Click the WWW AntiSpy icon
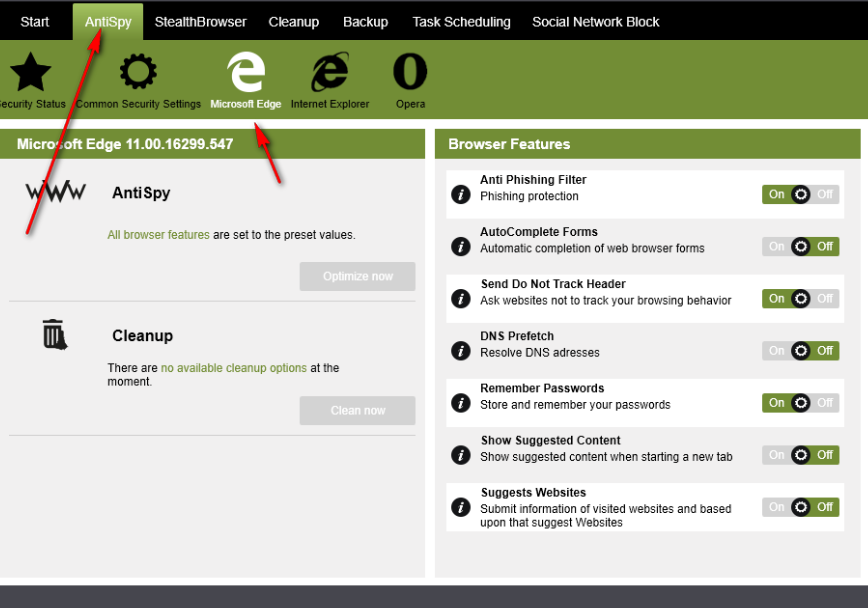 click(x=55, y=192)
